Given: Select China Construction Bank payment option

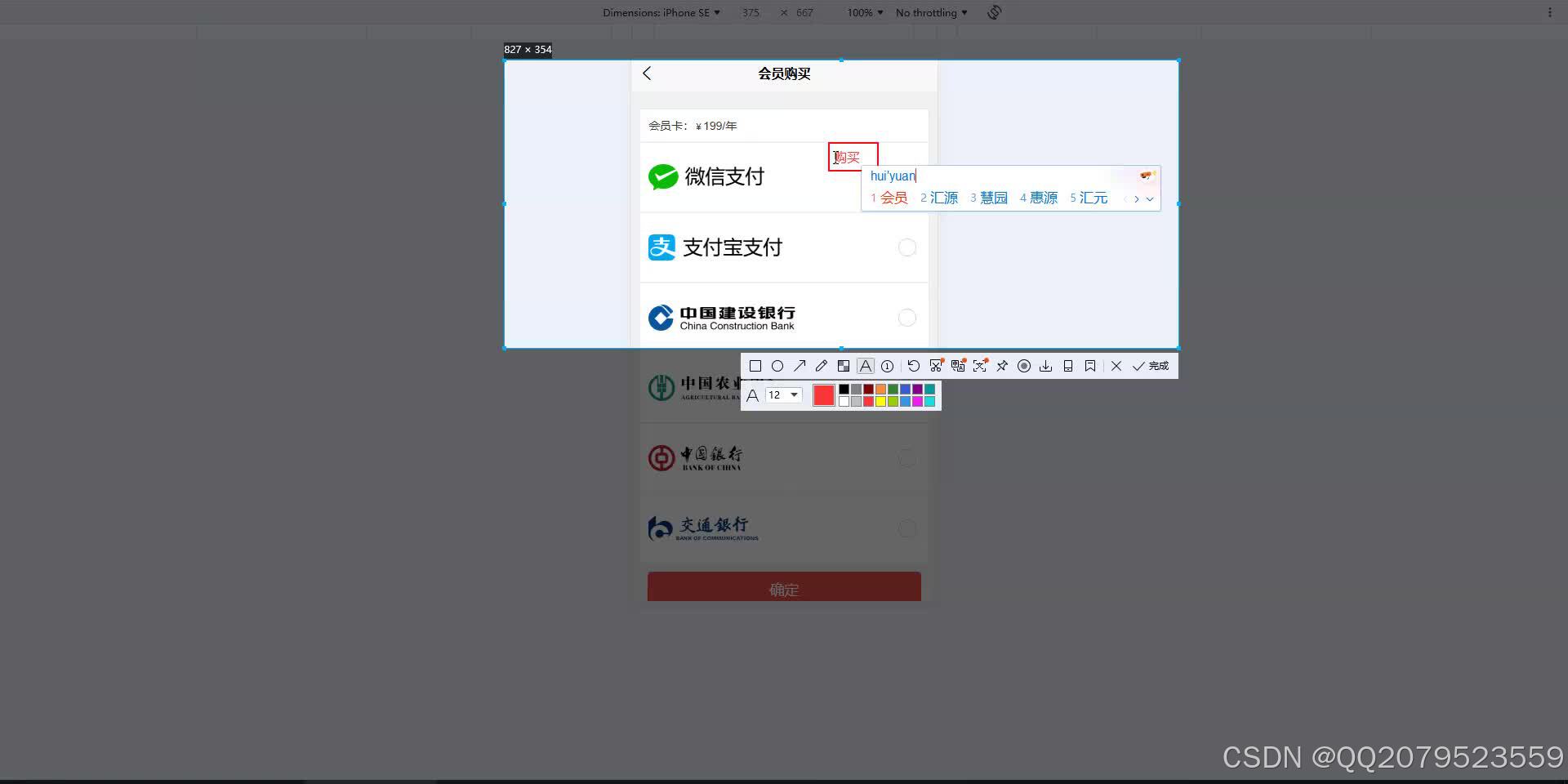Looking at the screenshot, I should pos(906,318).
